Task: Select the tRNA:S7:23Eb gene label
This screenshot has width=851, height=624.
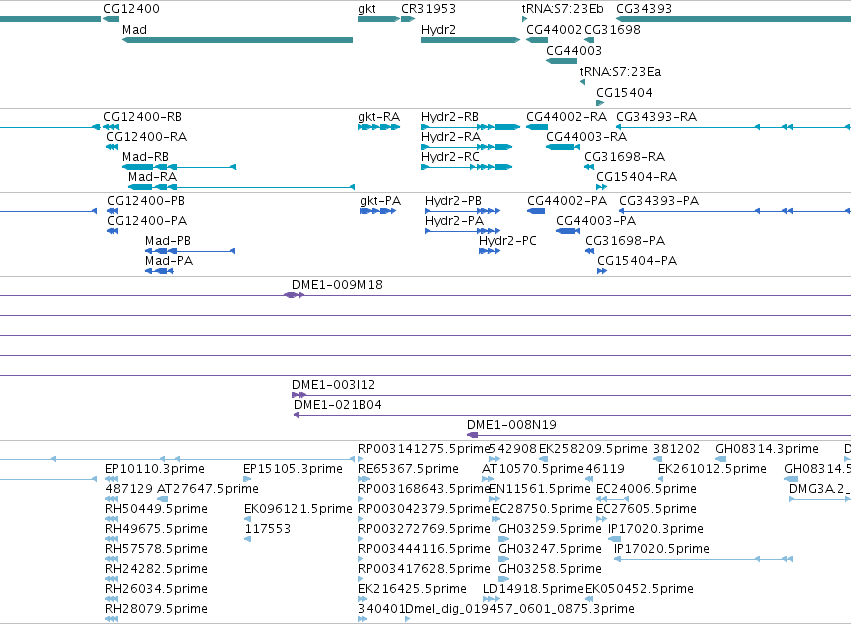Action: pos(562,9)
